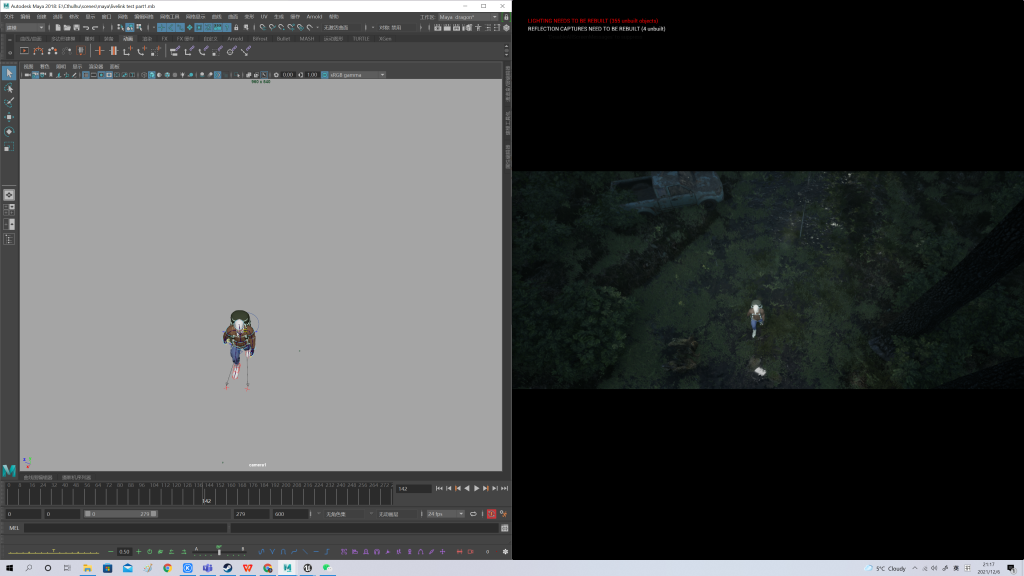
Task: Click the Set Key shelf icon
Action: click(99, 50)
